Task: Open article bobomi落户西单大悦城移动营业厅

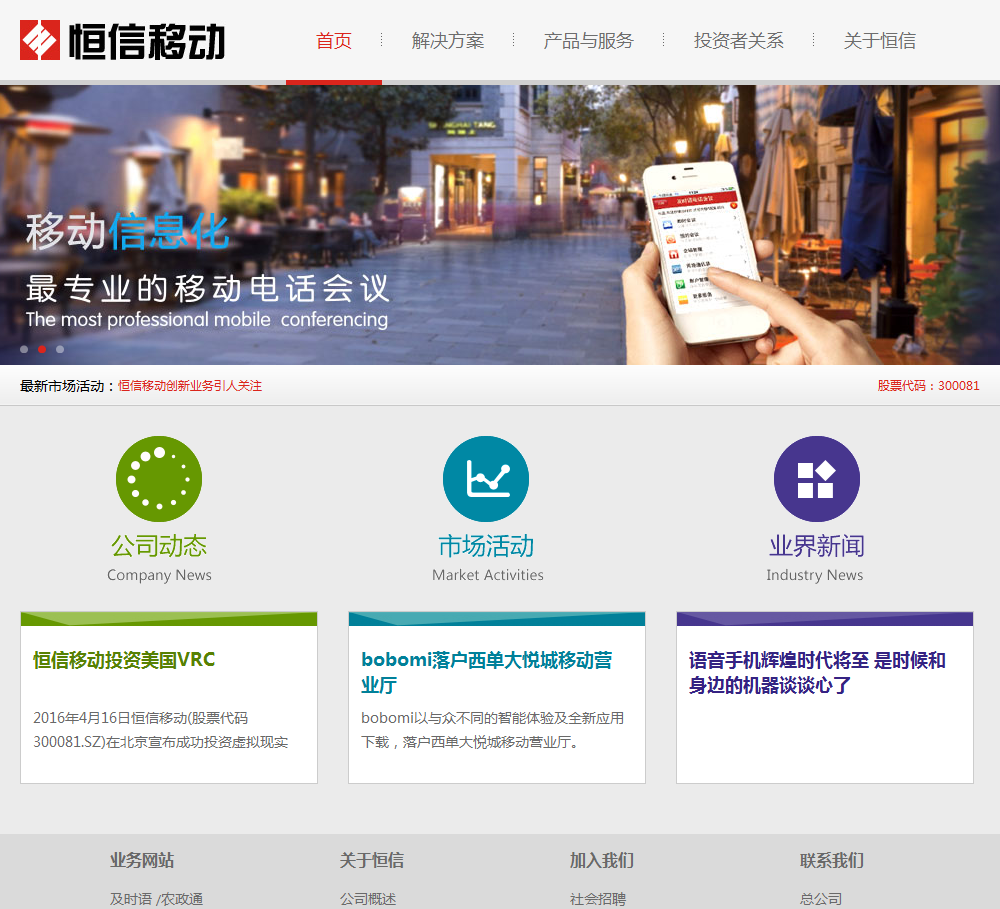Action: click(487, 672)
